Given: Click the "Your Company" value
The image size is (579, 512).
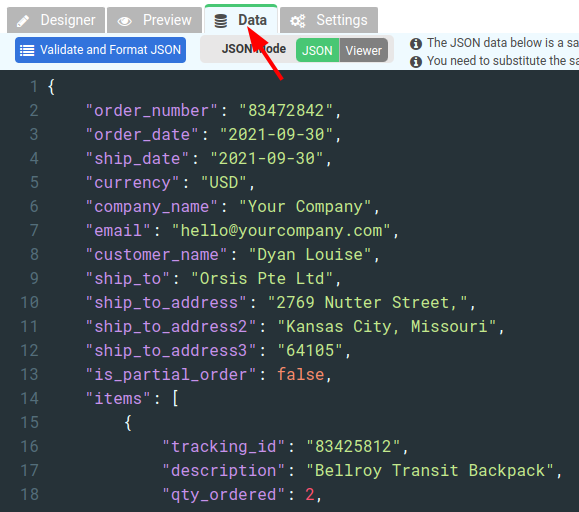Looking at the screenshot, I should click(x=305, y=206).
